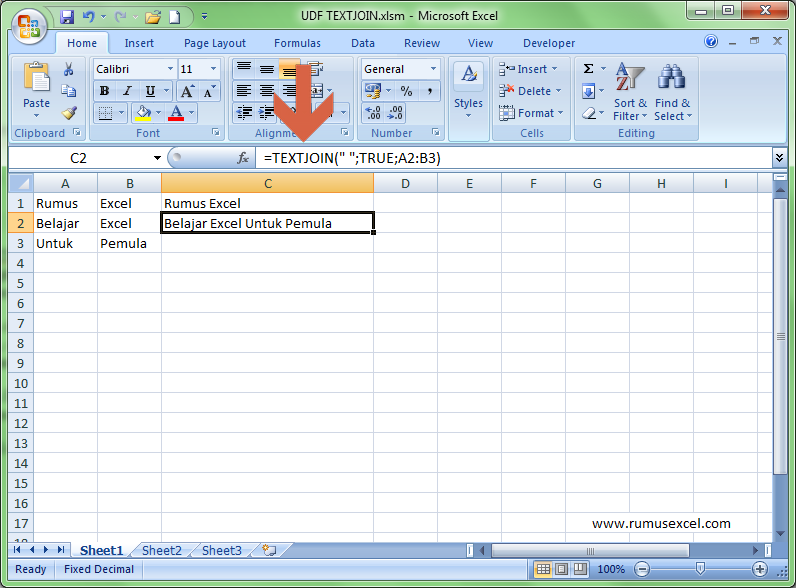Image resolution: width=796 pixels, height=588 pixels.
Task: Save the workbook from Quick Access Toolbar
Action: (67, 17)
